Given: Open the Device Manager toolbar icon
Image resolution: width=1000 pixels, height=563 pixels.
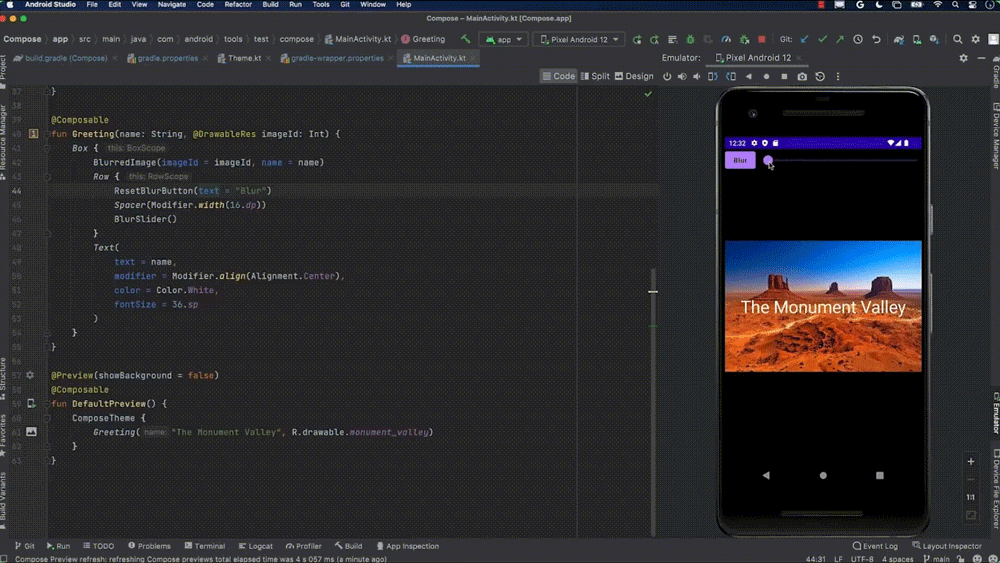Looking at the screenshot, I should coord(916,40).
